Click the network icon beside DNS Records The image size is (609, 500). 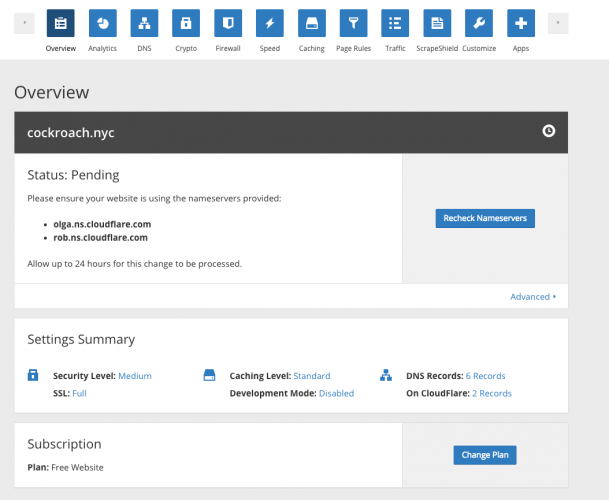(x=386, y=375)
